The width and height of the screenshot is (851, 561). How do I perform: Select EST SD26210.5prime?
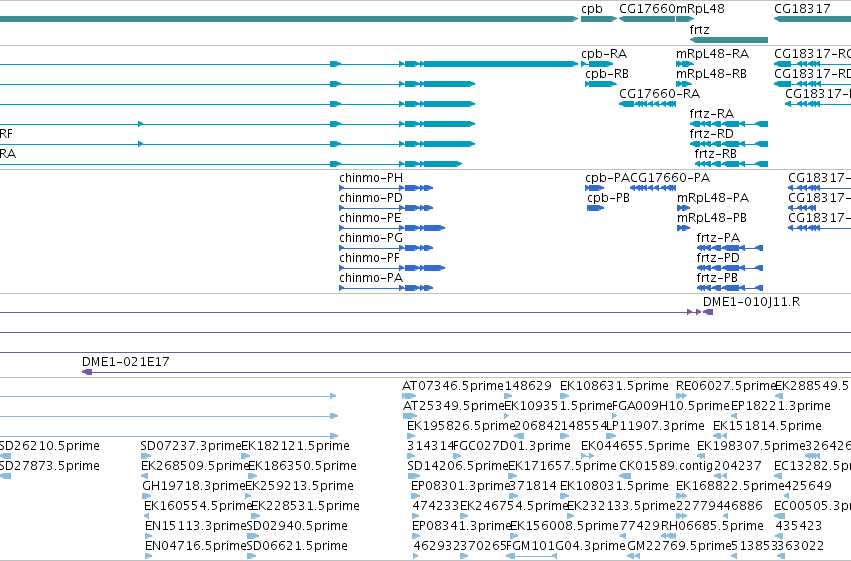coord(5,456)
